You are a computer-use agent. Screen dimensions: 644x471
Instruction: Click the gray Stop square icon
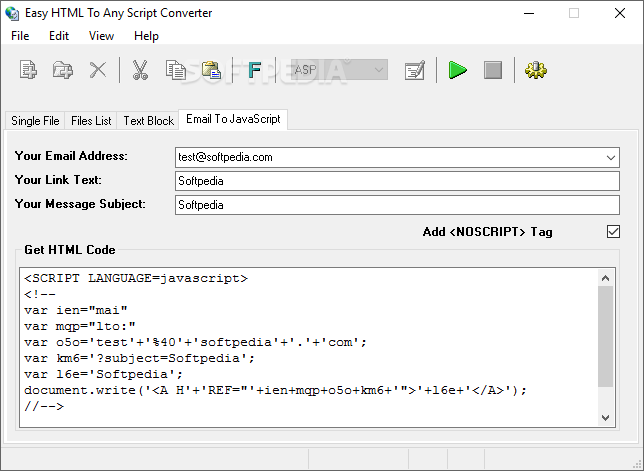coord(493,70)
